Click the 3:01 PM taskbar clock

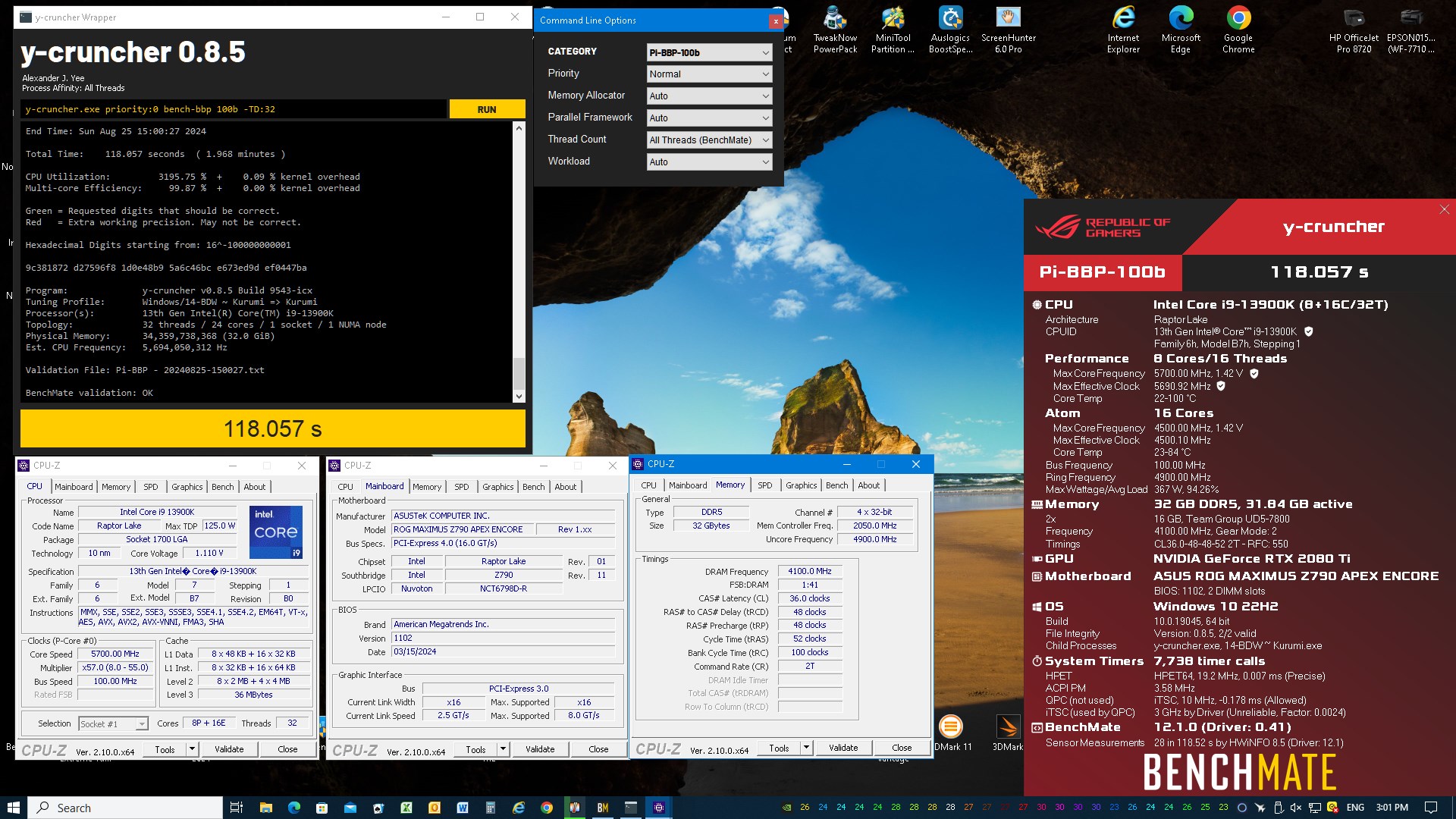pos(1392,808)
